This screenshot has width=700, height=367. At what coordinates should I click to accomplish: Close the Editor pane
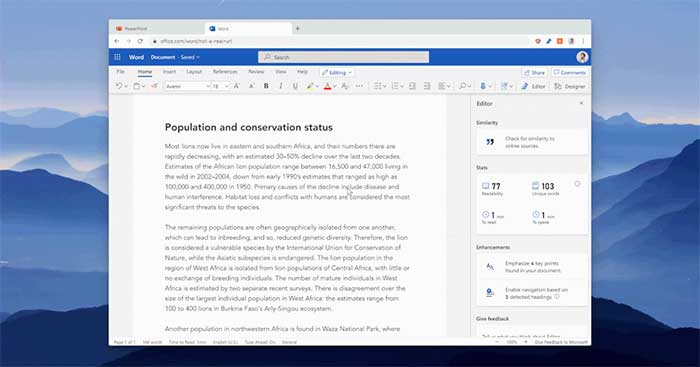coord(581,103)
